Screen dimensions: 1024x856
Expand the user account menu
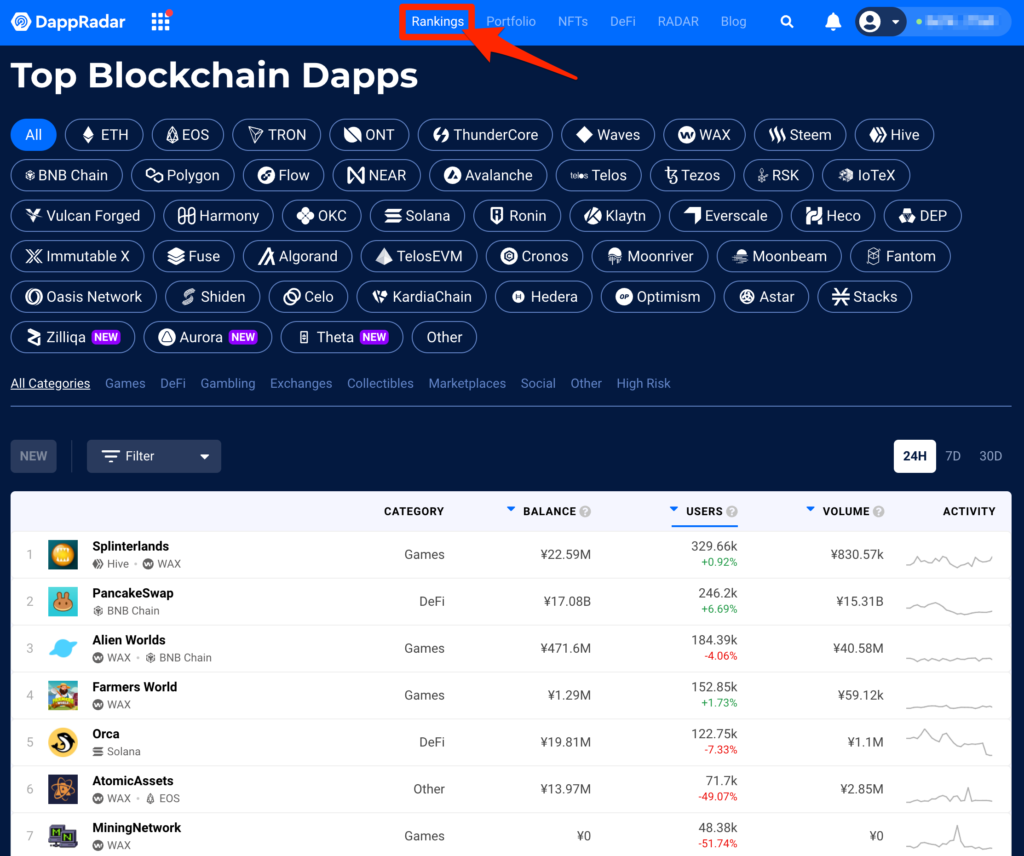coord(880,22)
